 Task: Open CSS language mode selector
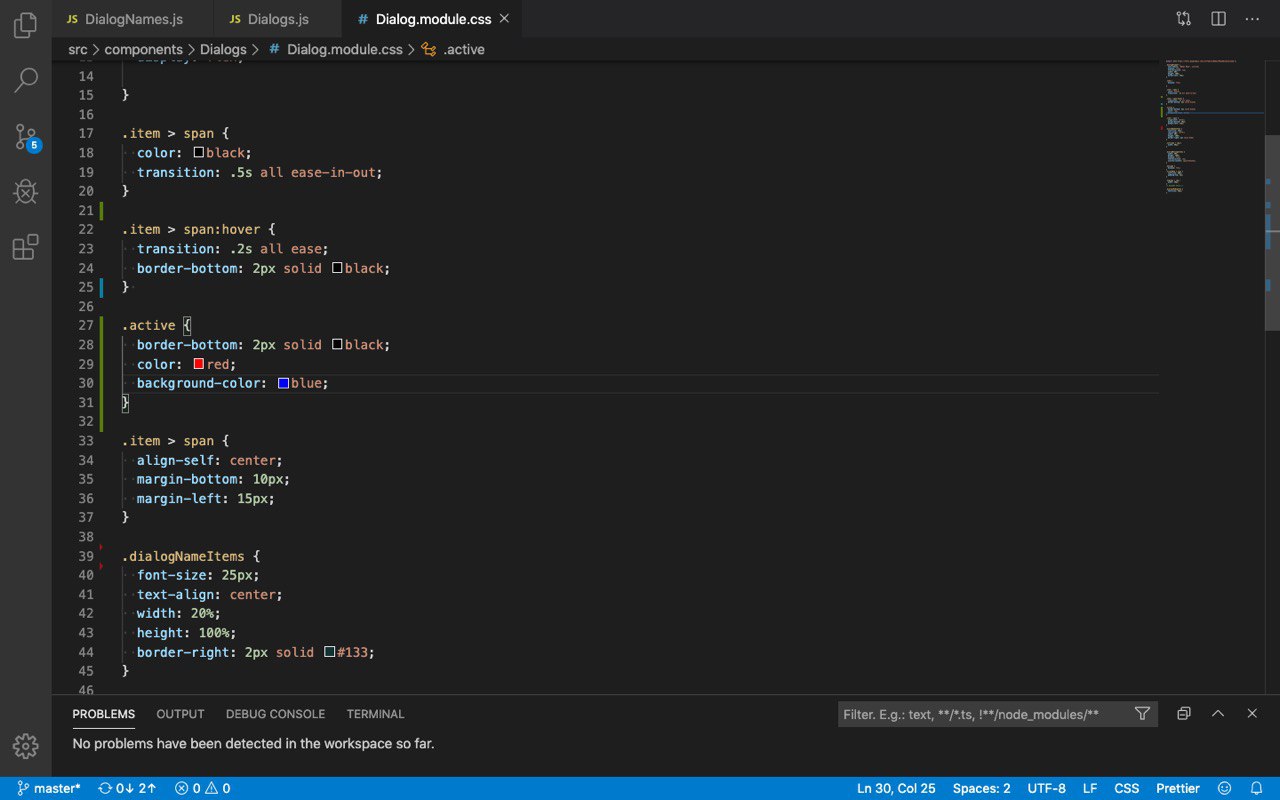[1126, 788]
